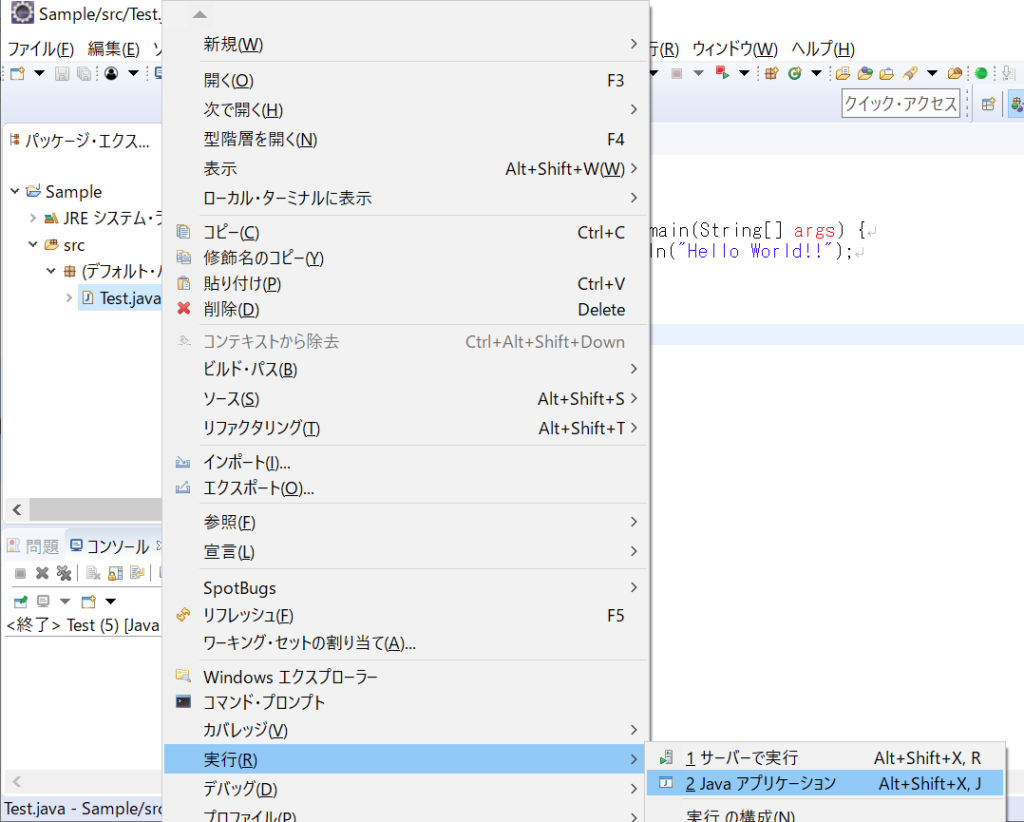Screen dimensions: 1024x822
Task: Collapse the Sample project tree node
Action: [14, 191]
